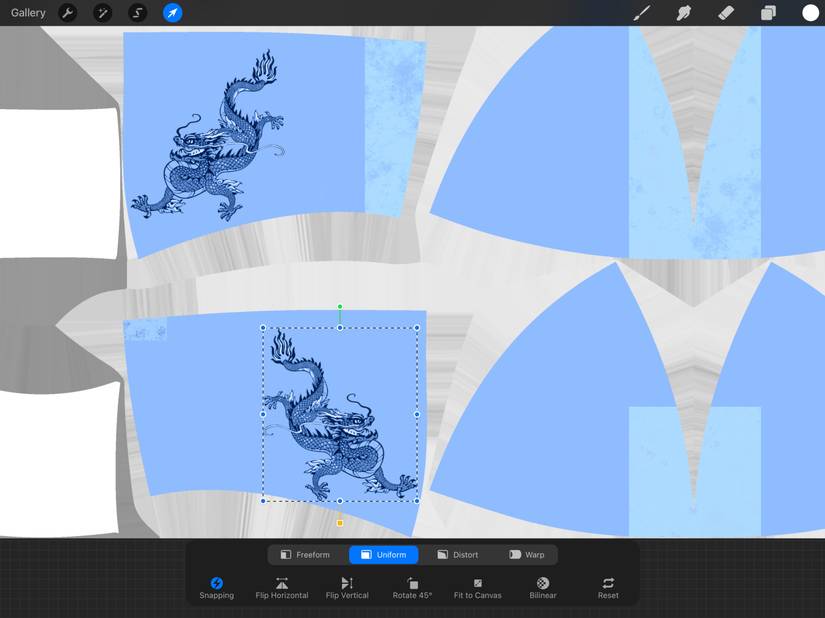Click the green rotation handle

340,307
